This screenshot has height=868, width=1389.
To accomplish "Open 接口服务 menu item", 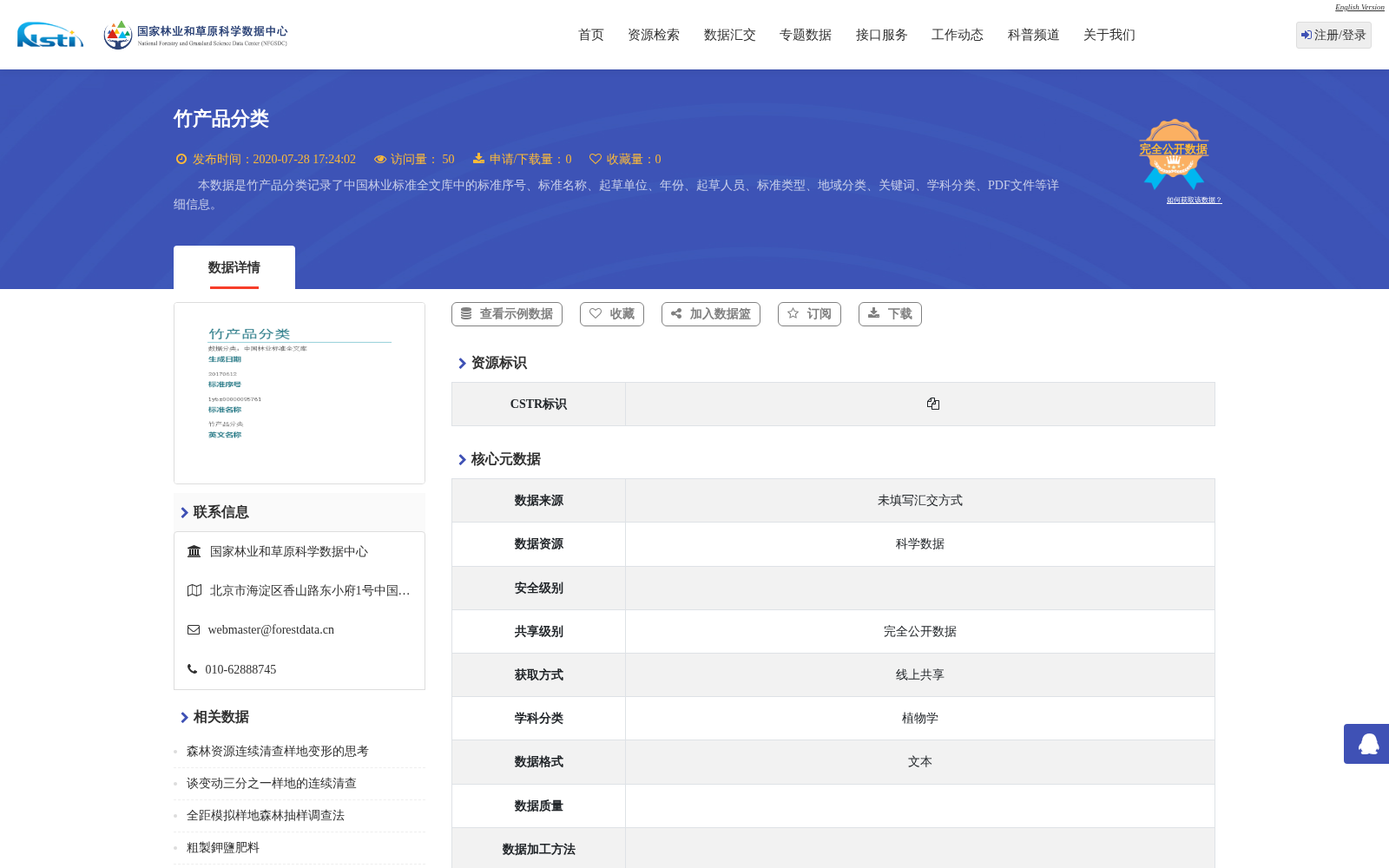I will [x=882, y=35].
